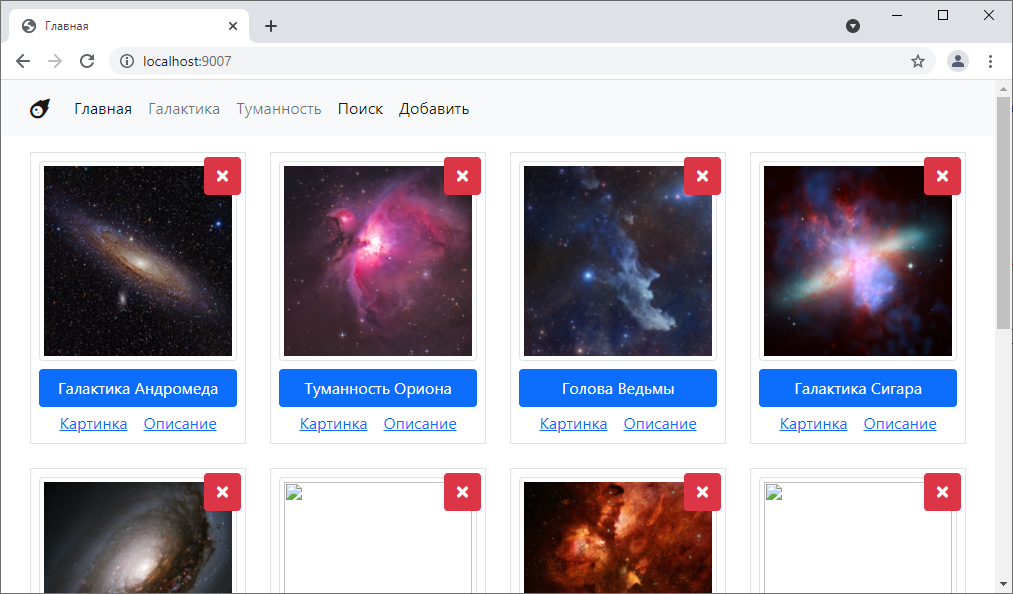1013x594 pixels.
Task: Remove the Туманность Ориона card
Action: pyautogui.click(x=462, y=176)
